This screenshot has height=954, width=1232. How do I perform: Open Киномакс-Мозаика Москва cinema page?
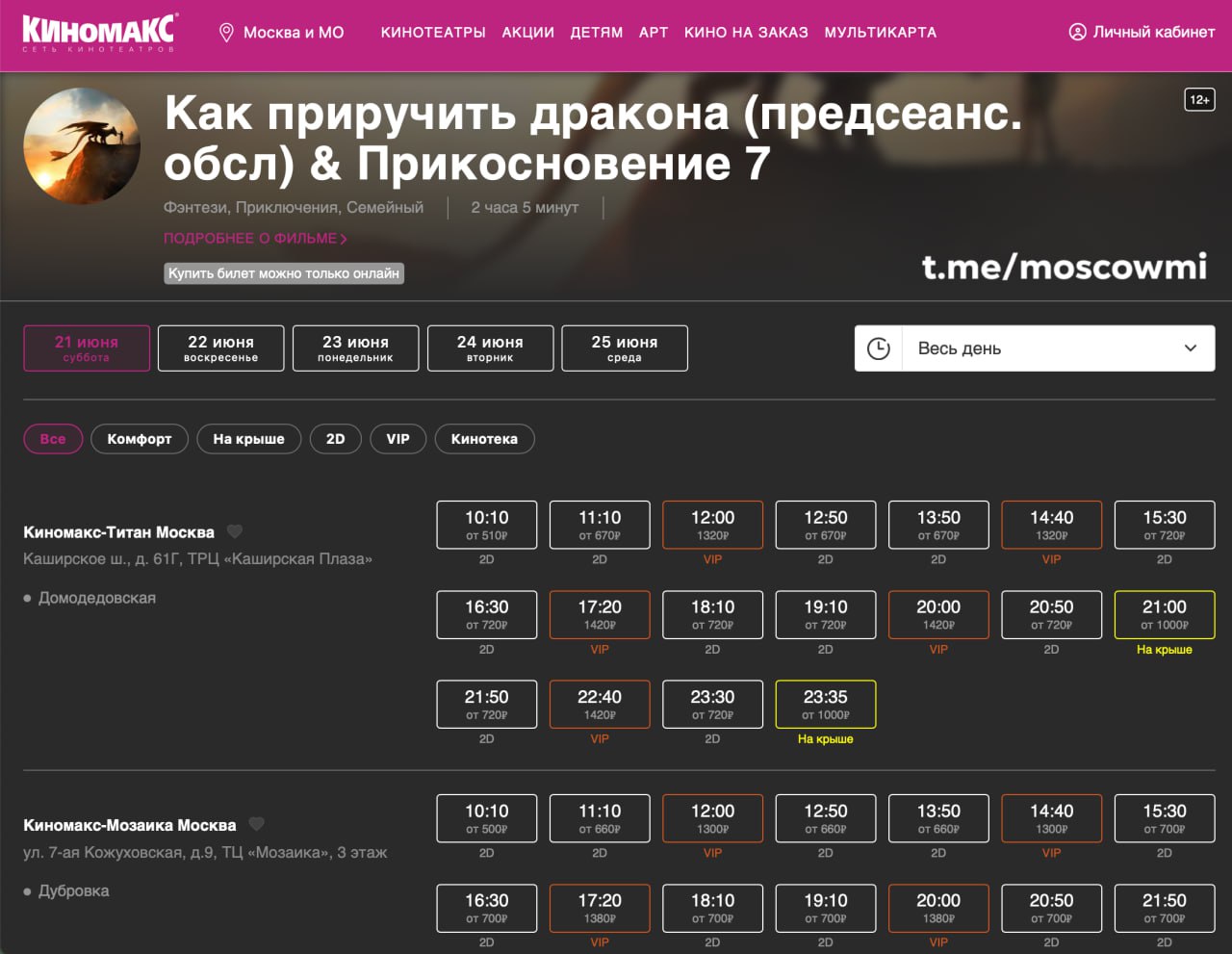pos(130,826)
